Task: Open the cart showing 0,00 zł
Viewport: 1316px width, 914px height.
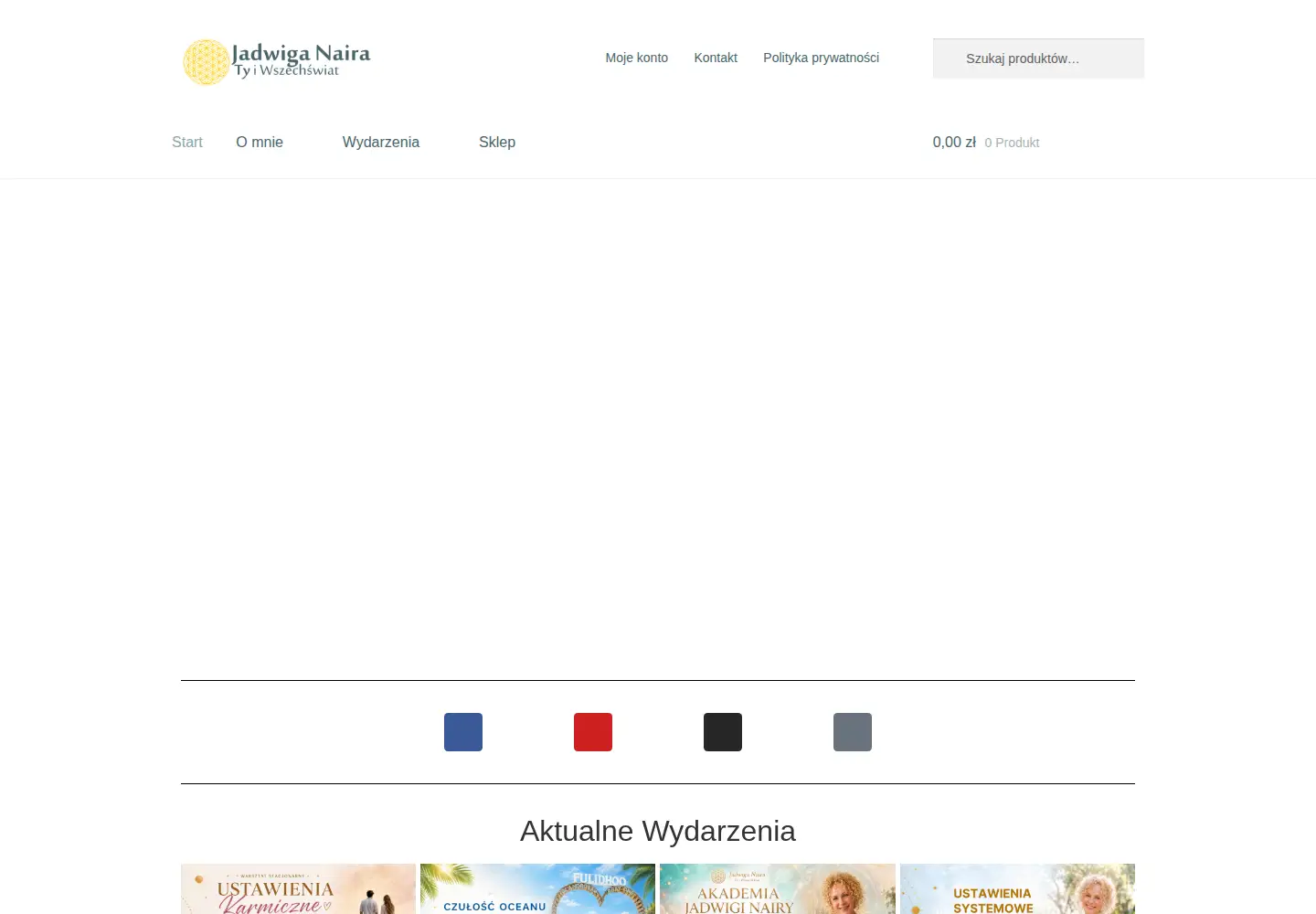Action: pyautogui.click(x=986, y=142)
